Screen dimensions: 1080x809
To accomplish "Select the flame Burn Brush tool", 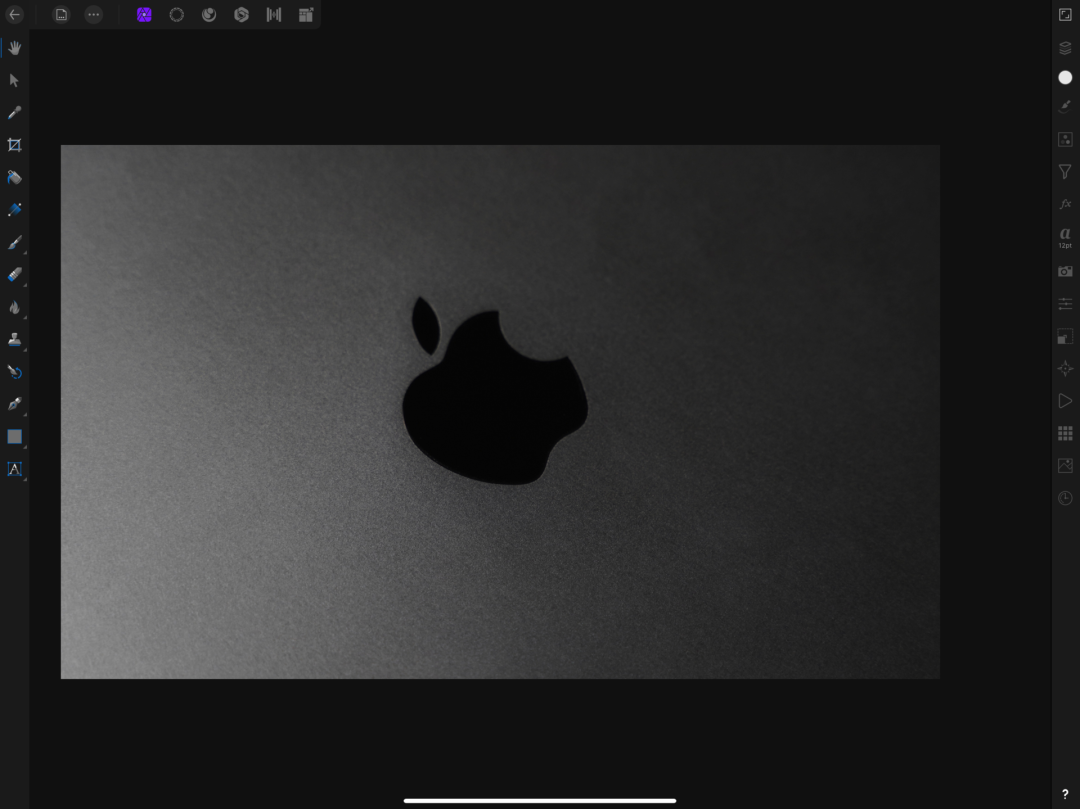I will [x=14, y=307].
